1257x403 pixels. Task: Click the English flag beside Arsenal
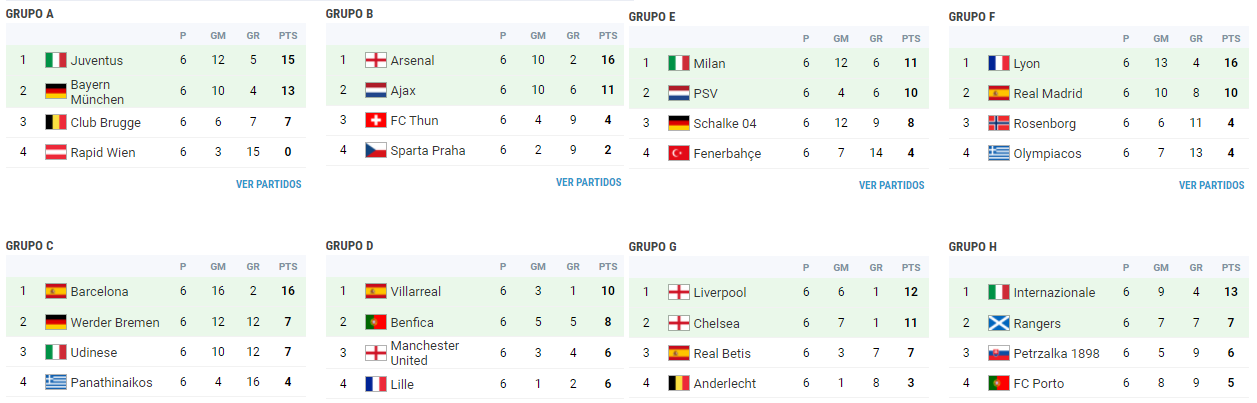[376, 60]
